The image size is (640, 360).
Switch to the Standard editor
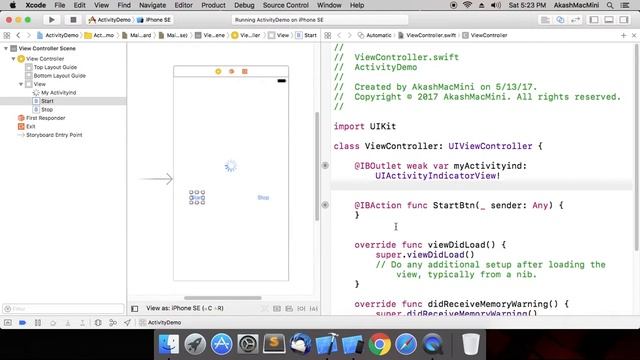pos(545,20)
